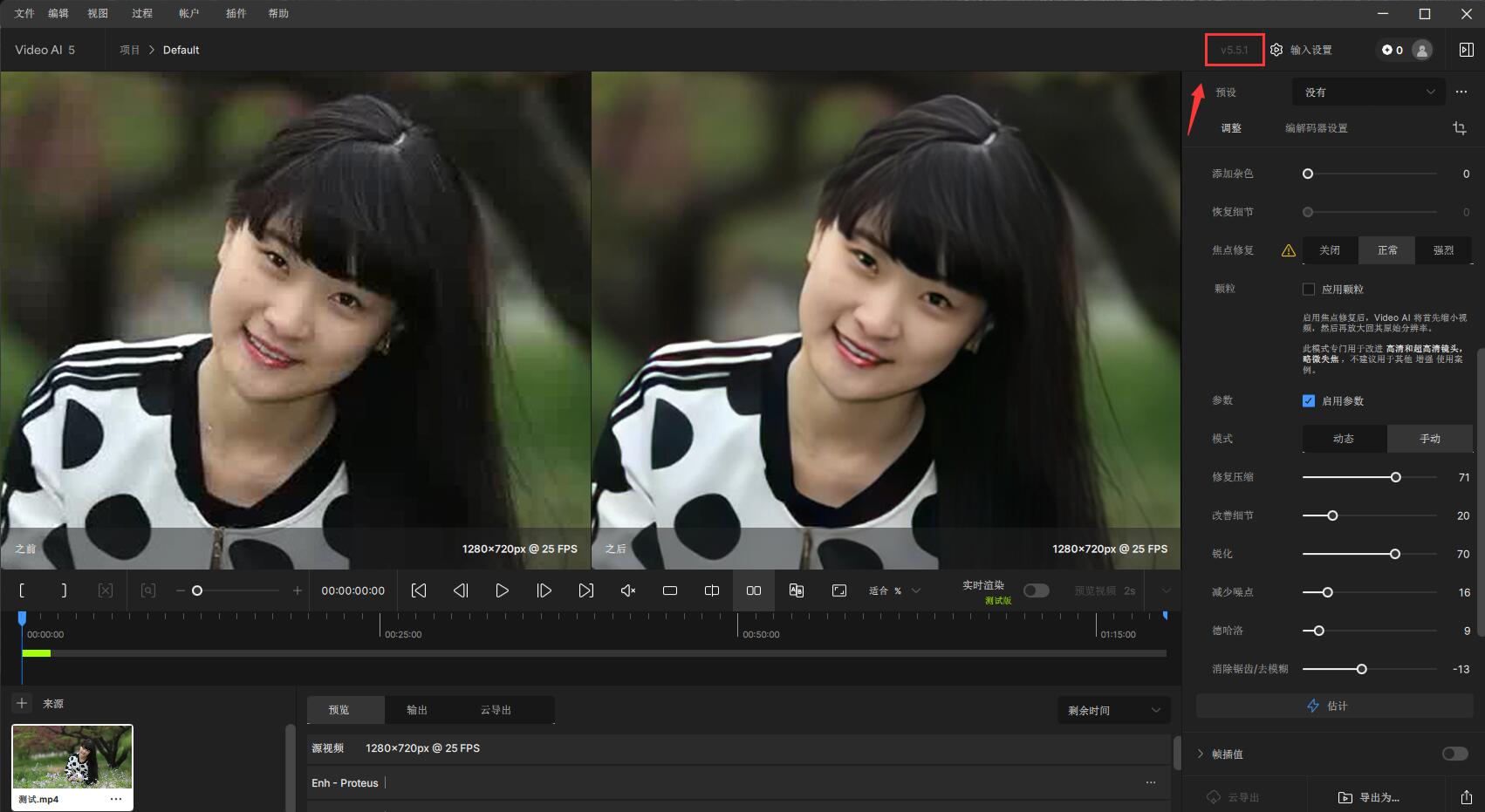Step forward one frame

544,590
